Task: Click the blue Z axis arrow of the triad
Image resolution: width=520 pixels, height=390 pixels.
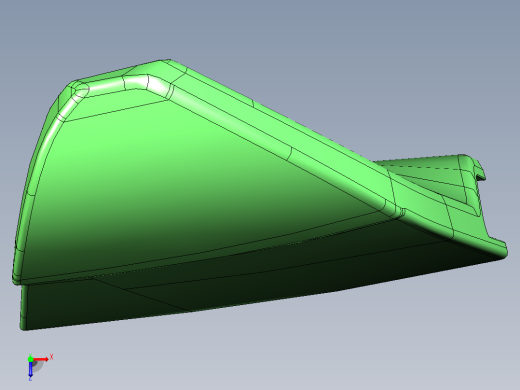Action: (30, 369)
